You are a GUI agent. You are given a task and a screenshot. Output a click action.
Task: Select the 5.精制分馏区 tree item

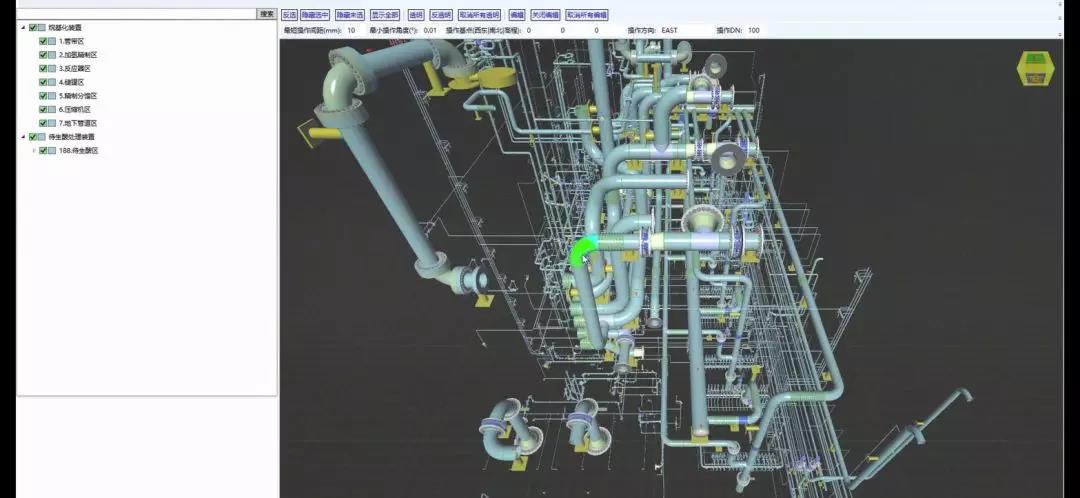(x=77, y=96)
